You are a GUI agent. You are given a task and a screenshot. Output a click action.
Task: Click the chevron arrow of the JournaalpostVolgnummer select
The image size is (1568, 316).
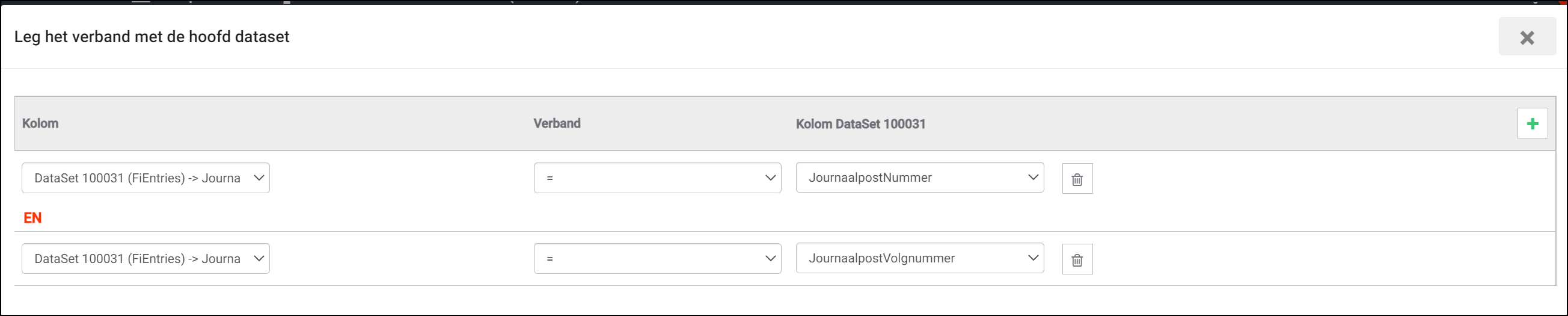coord(1033,258)
